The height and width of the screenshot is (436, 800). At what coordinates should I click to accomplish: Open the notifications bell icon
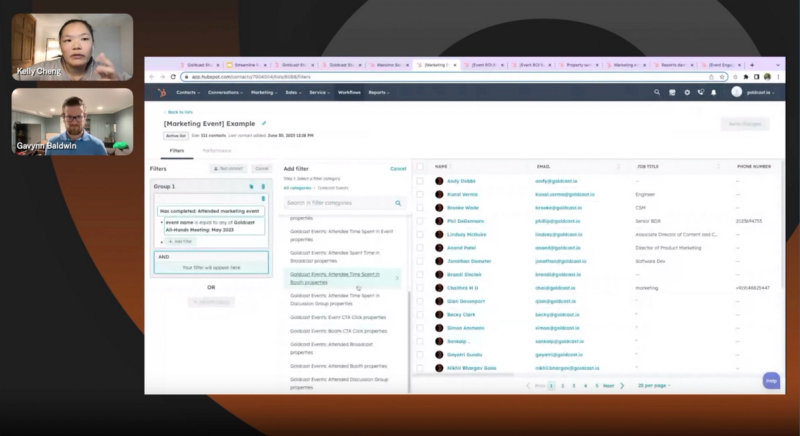[714, 92]
